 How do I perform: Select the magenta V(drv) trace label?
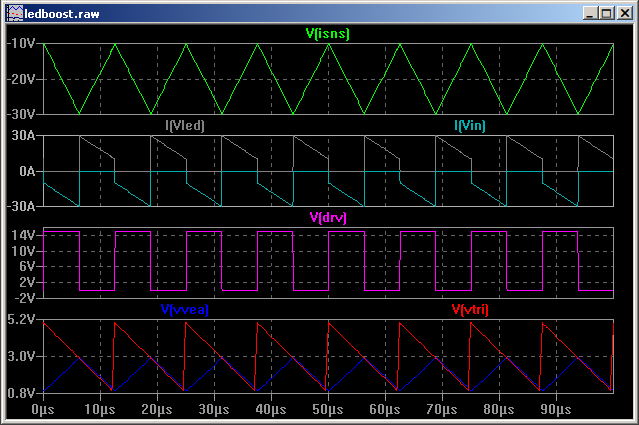(327, 217)
